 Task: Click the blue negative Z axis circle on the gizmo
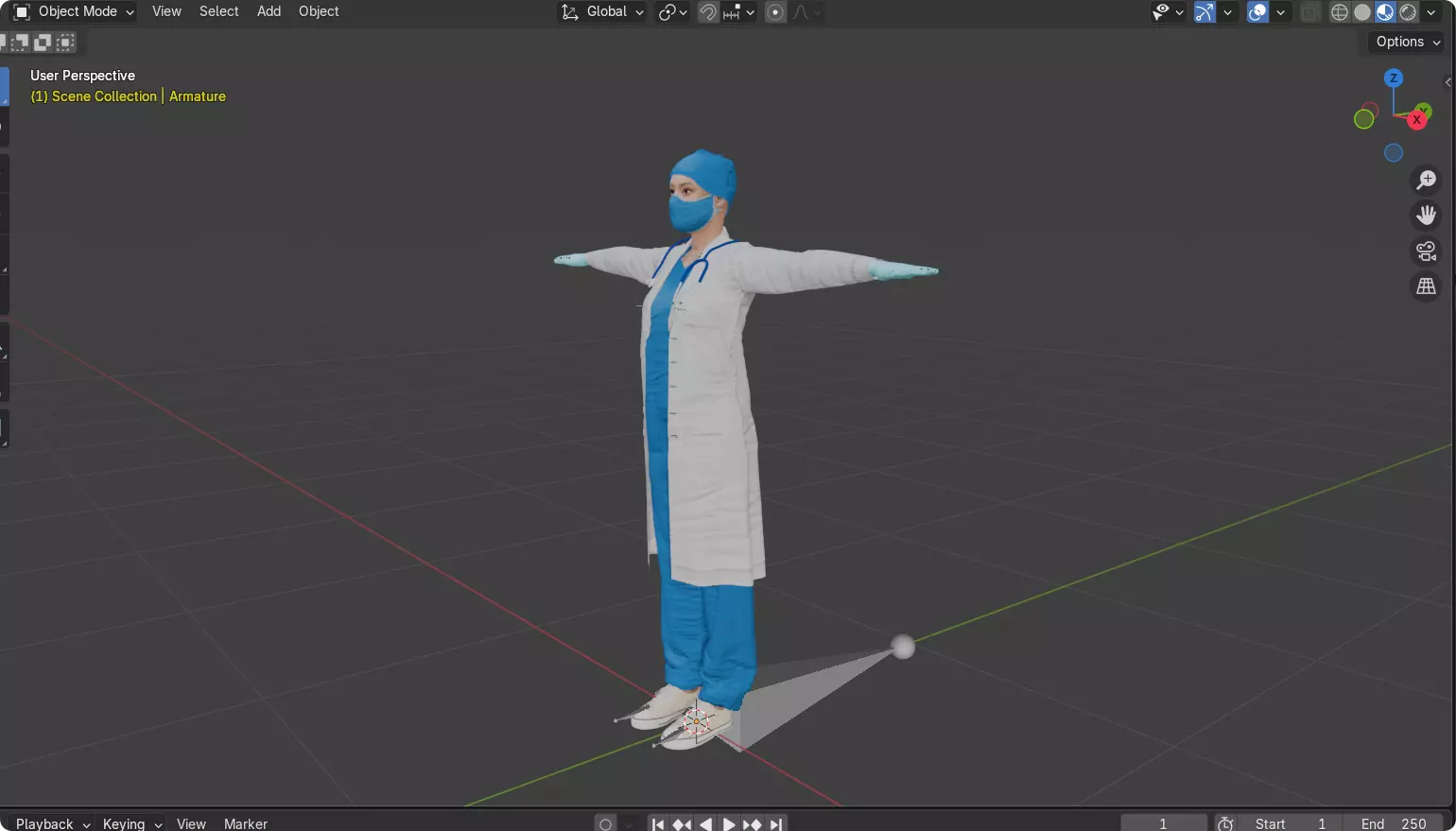click(1394, 153)
